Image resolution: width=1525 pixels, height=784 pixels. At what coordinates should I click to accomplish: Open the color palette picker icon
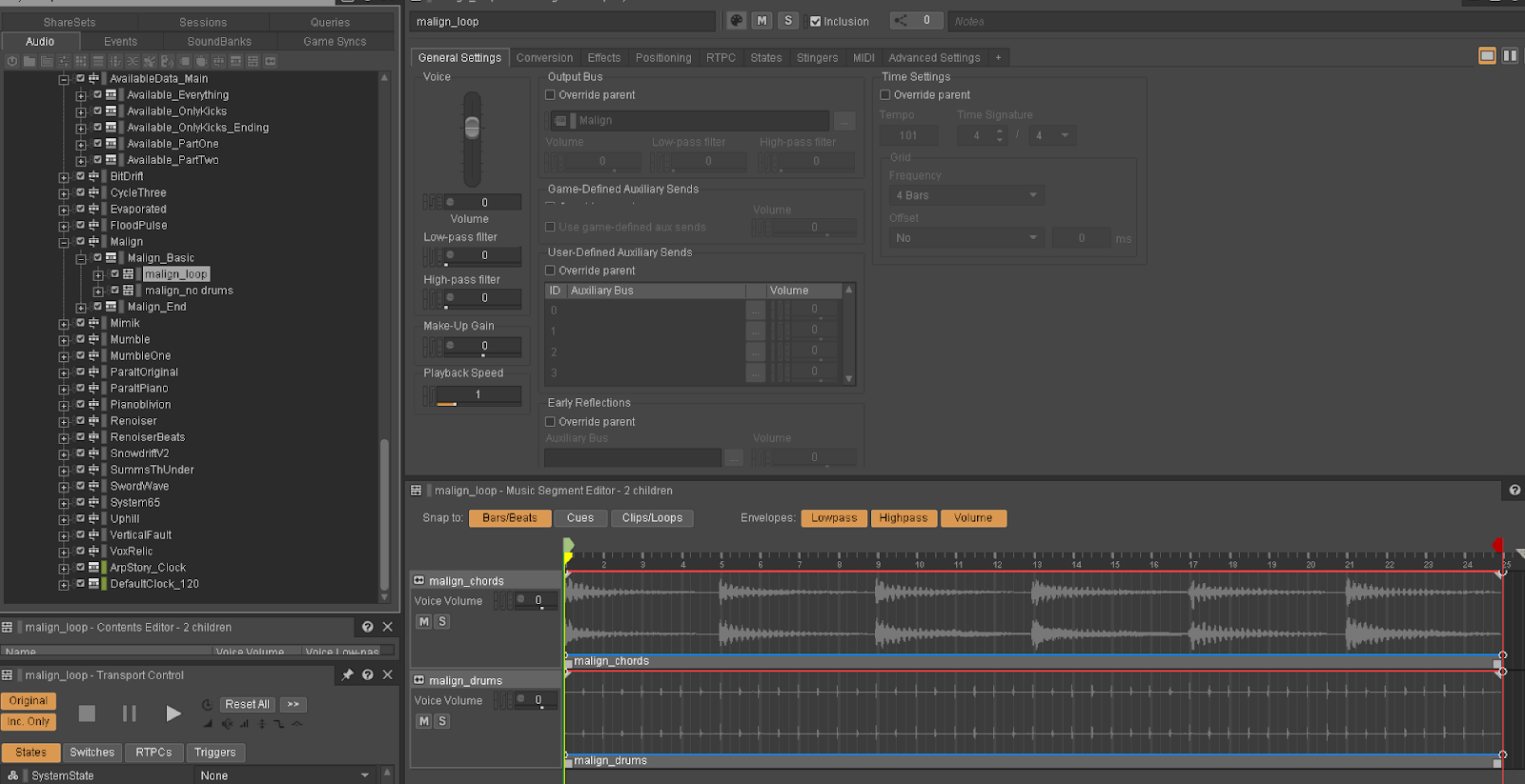click(737, 21)
